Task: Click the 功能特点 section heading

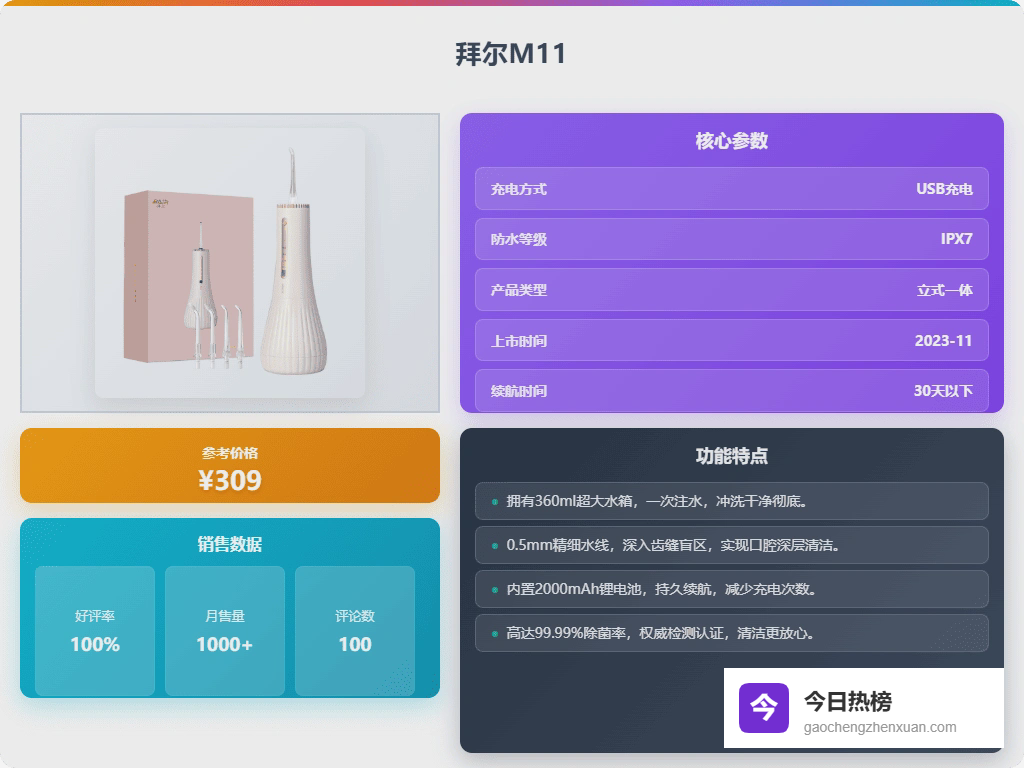Action: pyautogui.click(x=731, y=456)
